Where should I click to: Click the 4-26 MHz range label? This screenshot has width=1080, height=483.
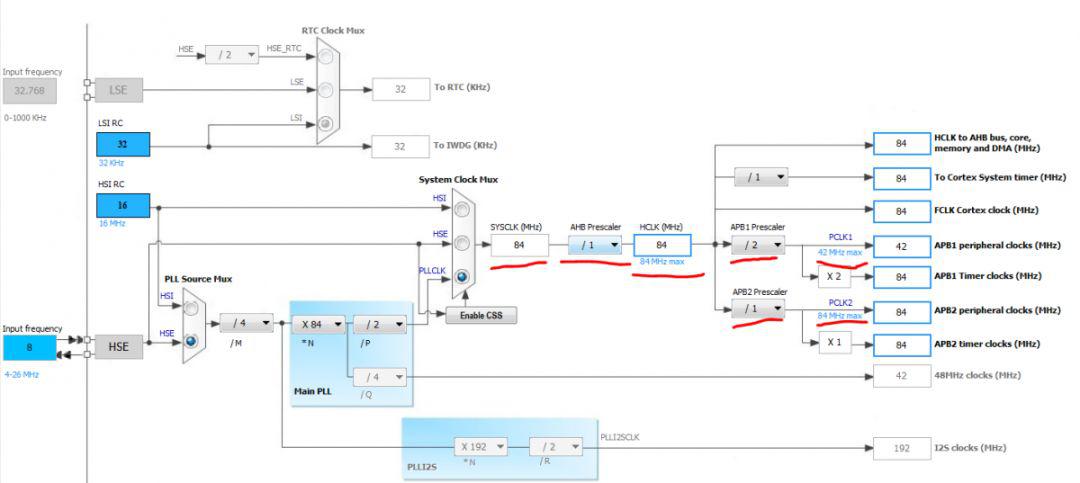[x=21, y=374]
